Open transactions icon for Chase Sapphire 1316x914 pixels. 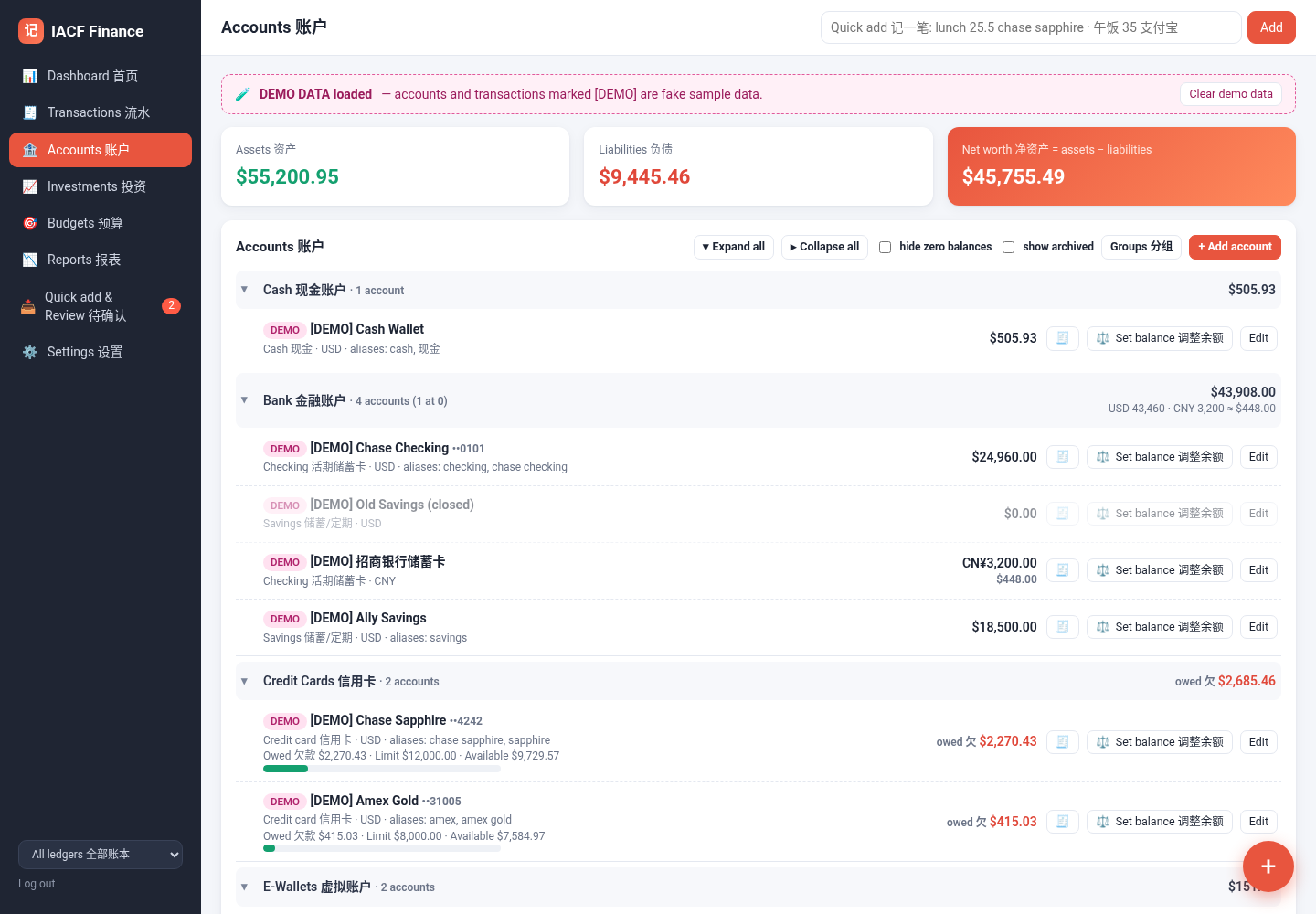(x=1063, y=742)
